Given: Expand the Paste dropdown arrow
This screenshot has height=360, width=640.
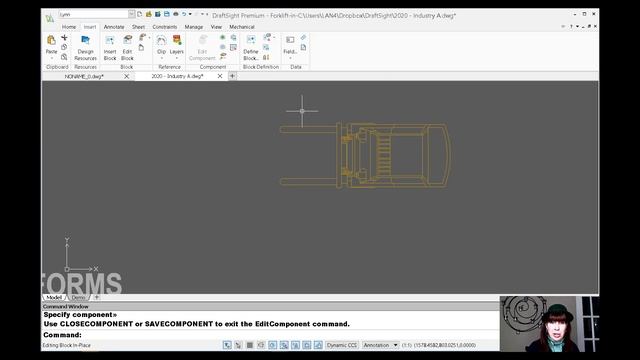Looking at the screenshot, I should pos(51,58).
